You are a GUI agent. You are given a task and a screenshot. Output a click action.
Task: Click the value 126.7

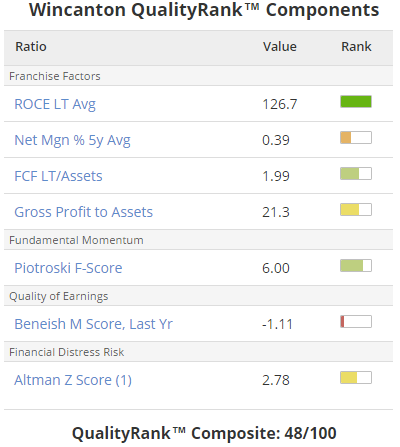point(280,104)
